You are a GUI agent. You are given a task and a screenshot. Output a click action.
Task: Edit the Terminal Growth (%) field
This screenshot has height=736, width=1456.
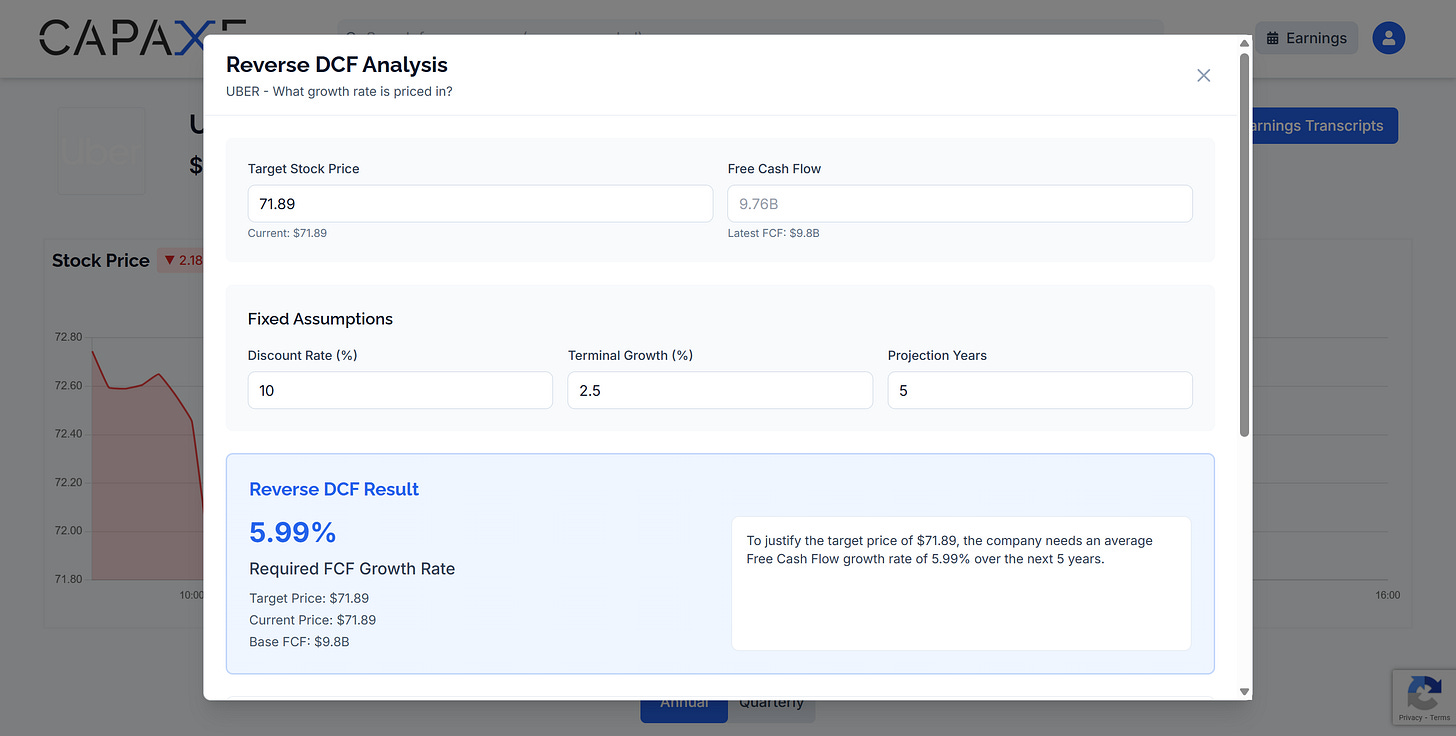pos(720,391)
